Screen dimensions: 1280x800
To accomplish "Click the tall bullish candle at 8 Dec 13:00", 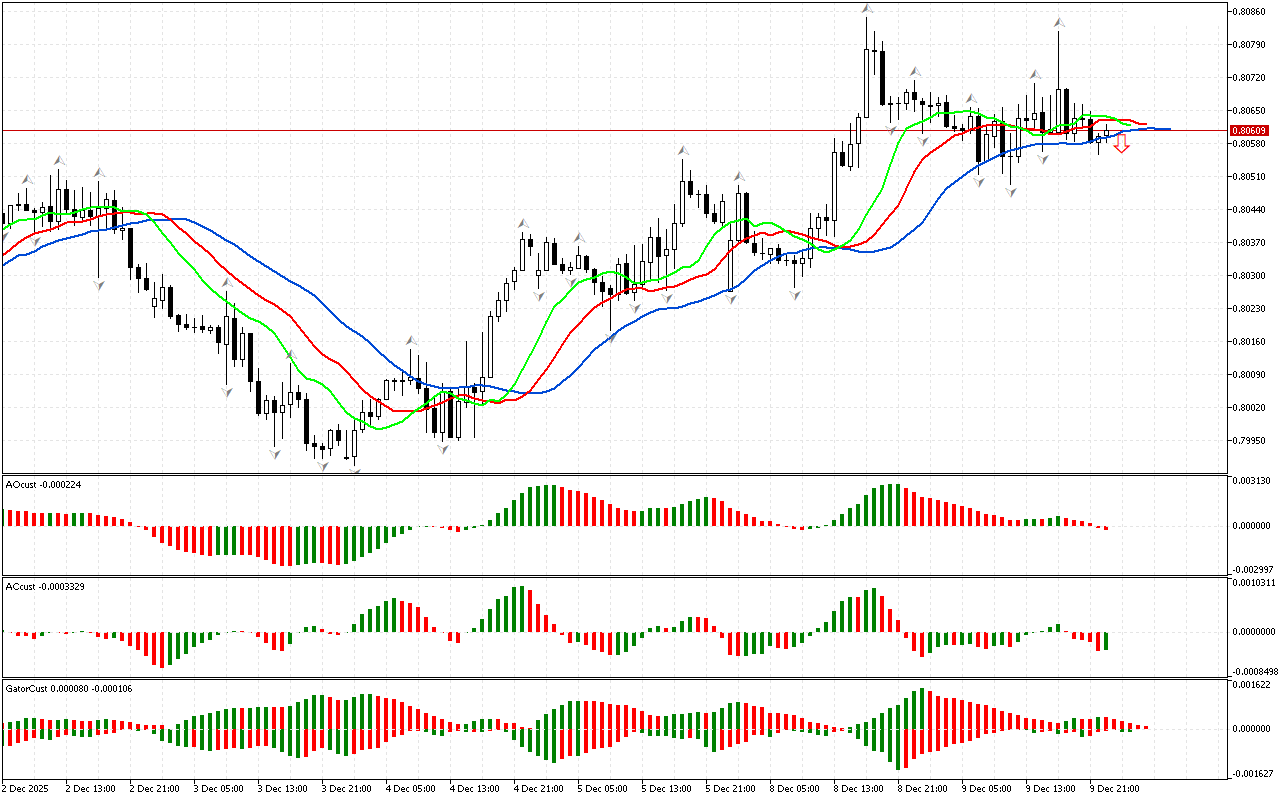I will [x=866, y=85].
